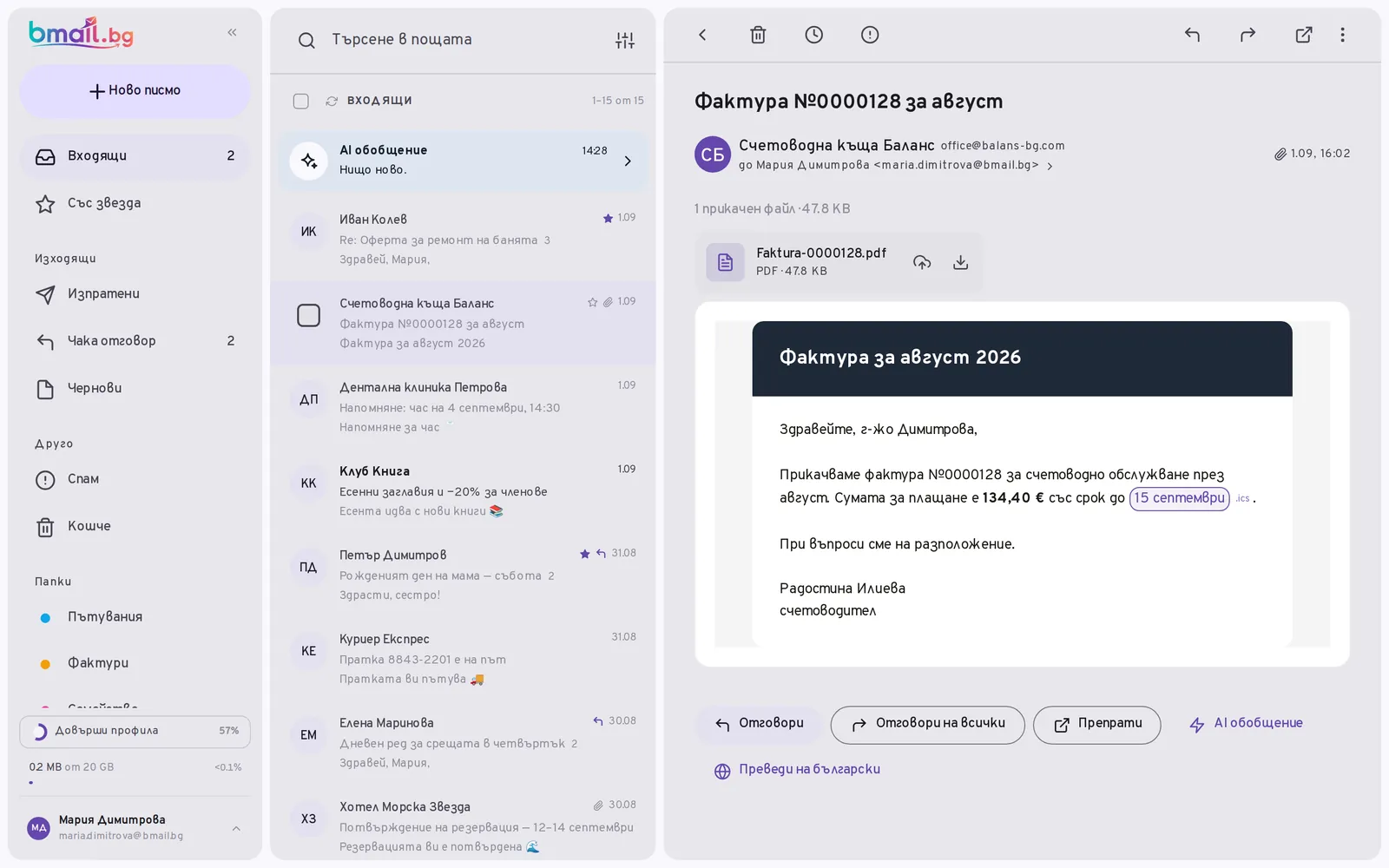Select the Пътувания label

click(x=135, y=617)
